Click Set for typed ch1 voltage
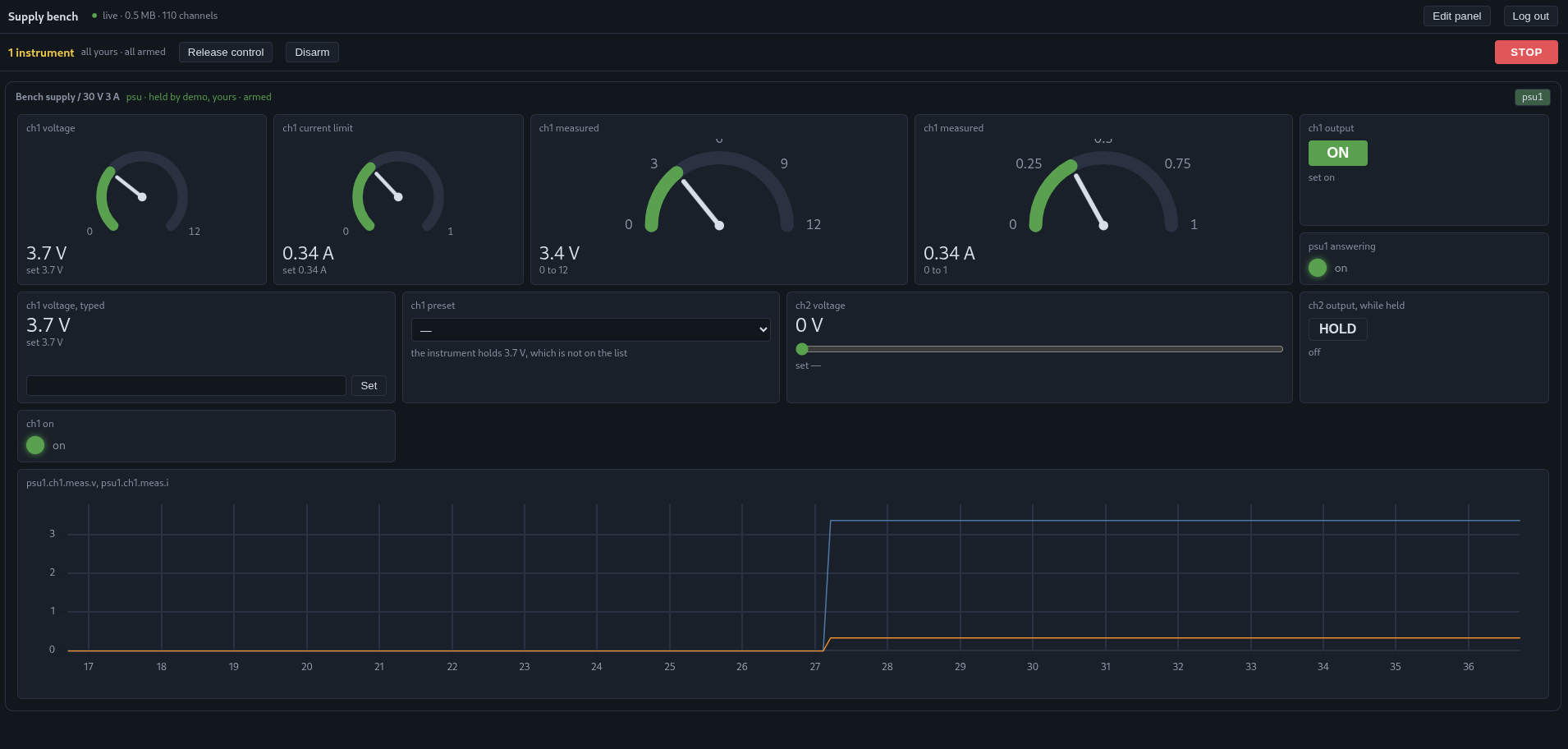Screen dimensions: 1568x749 tap(369, 385)
